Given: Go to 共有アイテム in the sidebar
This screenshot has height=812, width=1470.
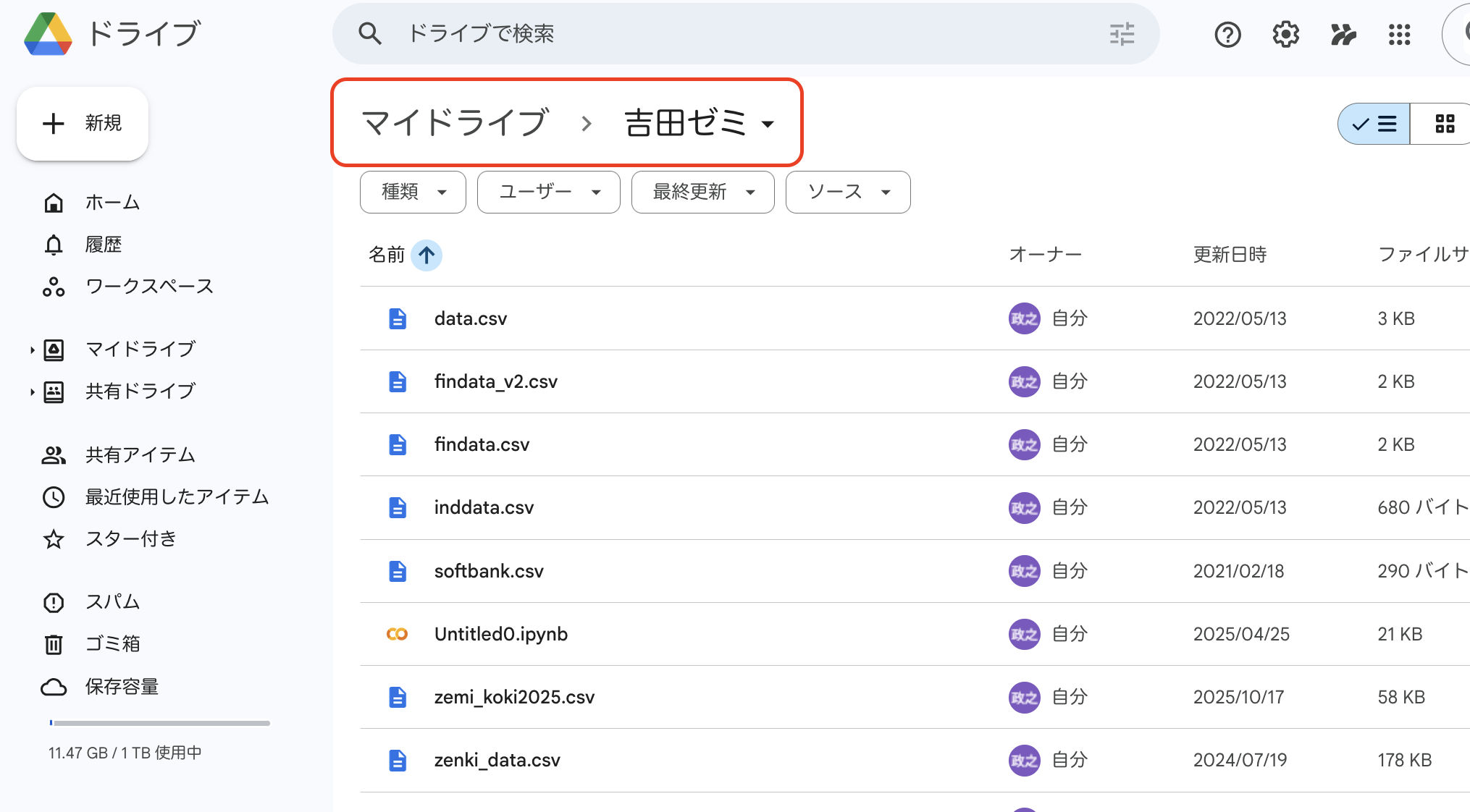Looking at the screenshot, I should pos(140,454).
